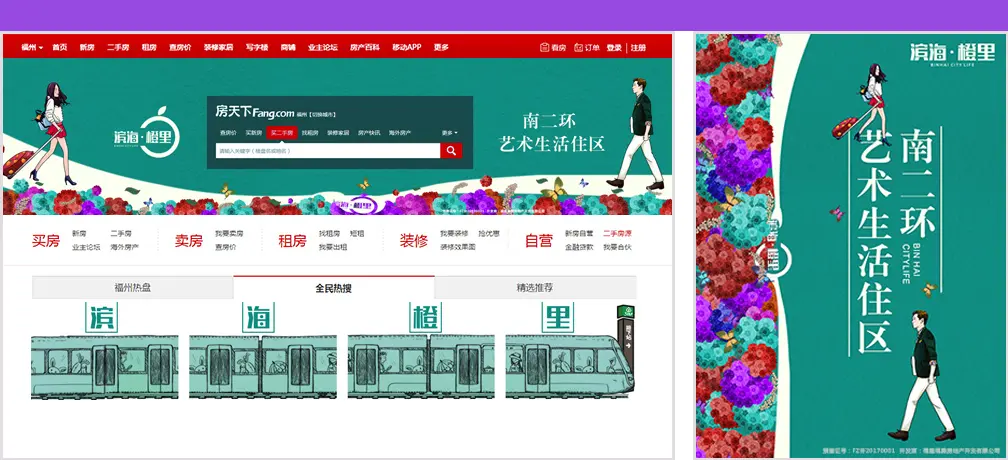Click the 房天下 Fang.com logo
1008x460 pixels.
(x=255, y=112)
